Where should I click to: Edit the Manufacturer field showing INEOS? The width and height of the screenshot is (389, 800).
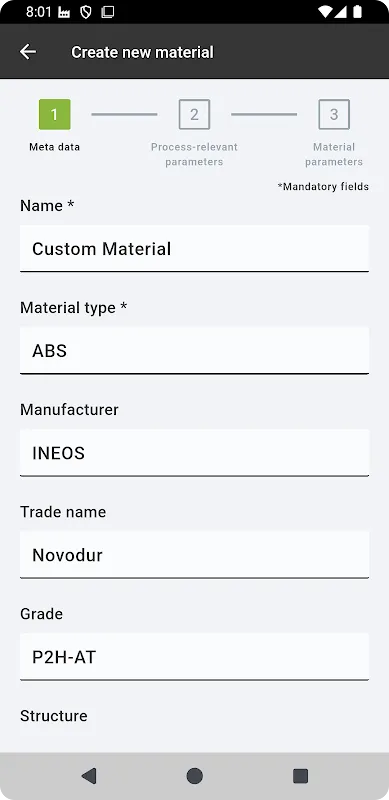coord(194,453)
